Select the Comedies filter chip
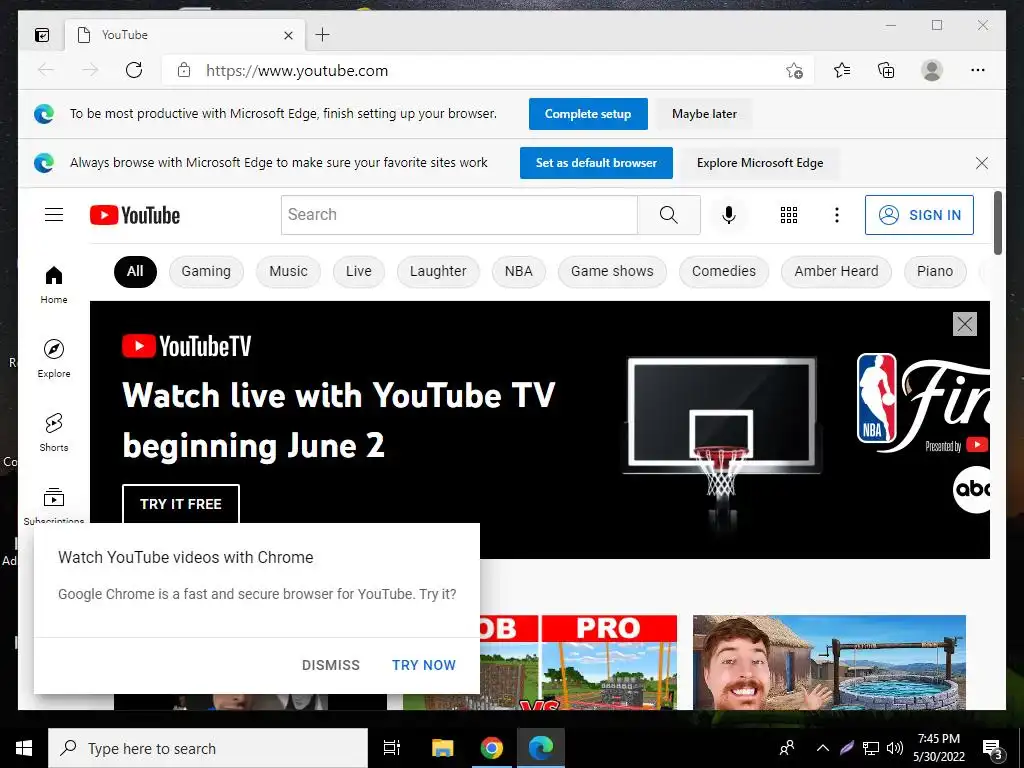 tap(724, 272)
